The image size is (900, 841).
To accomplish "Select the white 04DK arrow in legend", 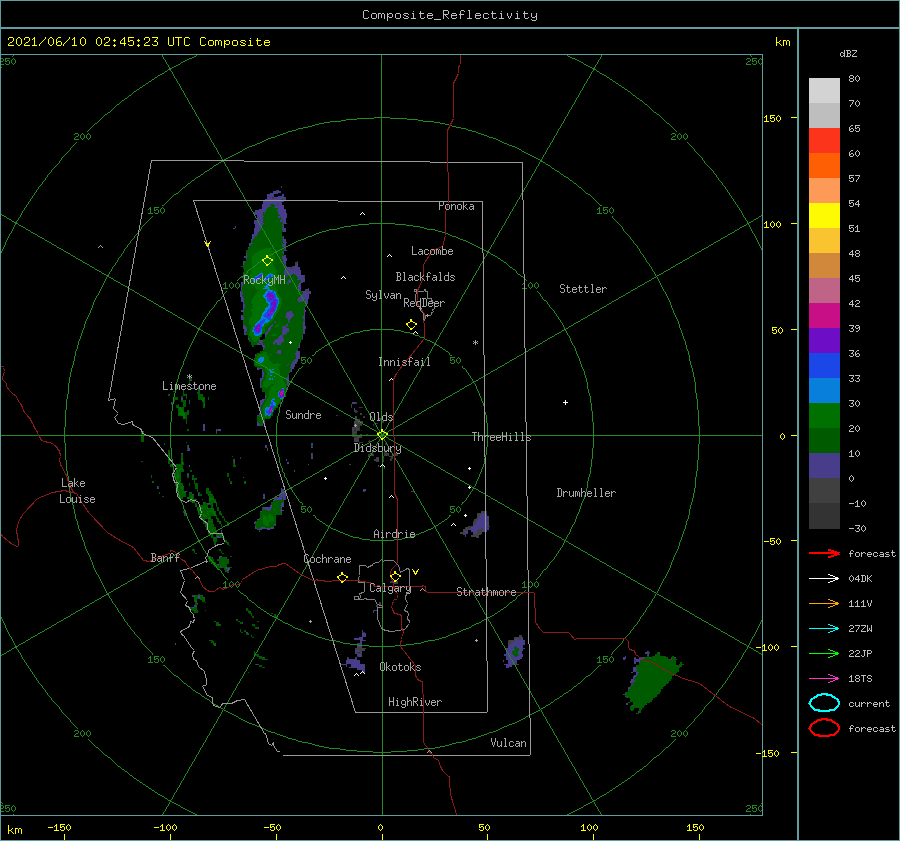I will pyautogui.click(x=824, y=578).
